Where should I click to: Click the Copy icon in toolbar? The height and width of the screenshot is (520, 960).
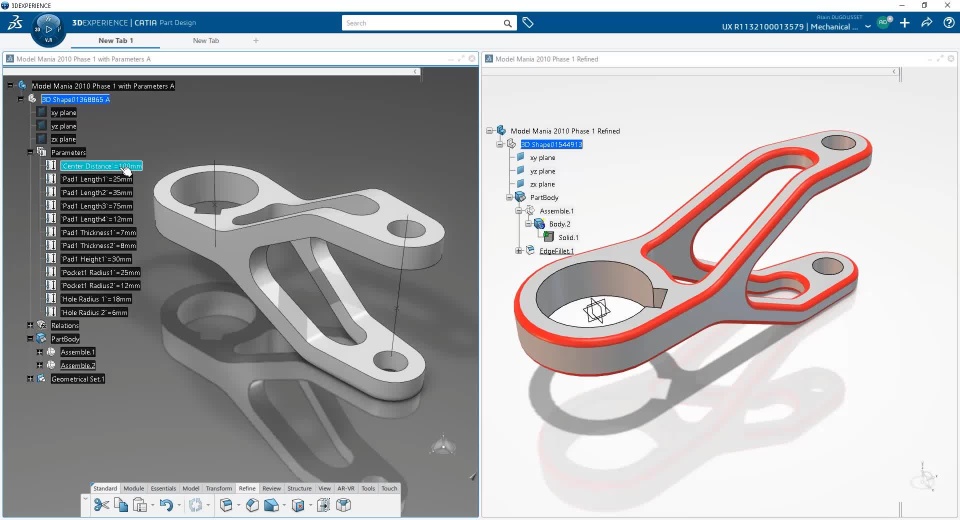121,504
